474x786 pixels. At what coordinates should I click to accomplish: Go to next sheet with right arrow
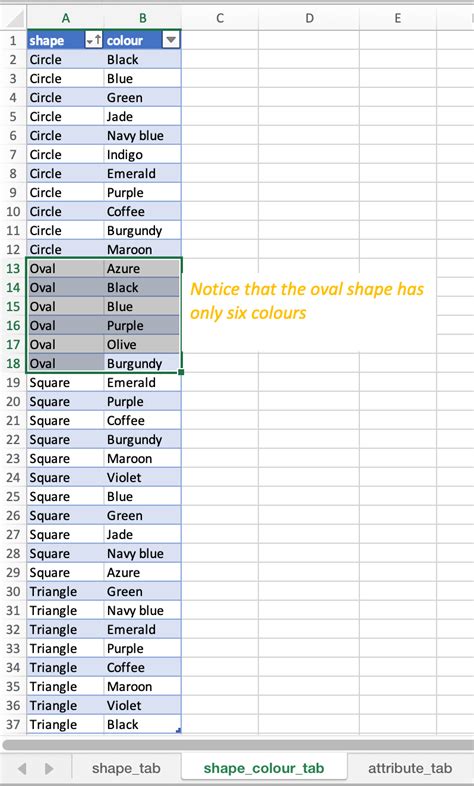(49, 768)
